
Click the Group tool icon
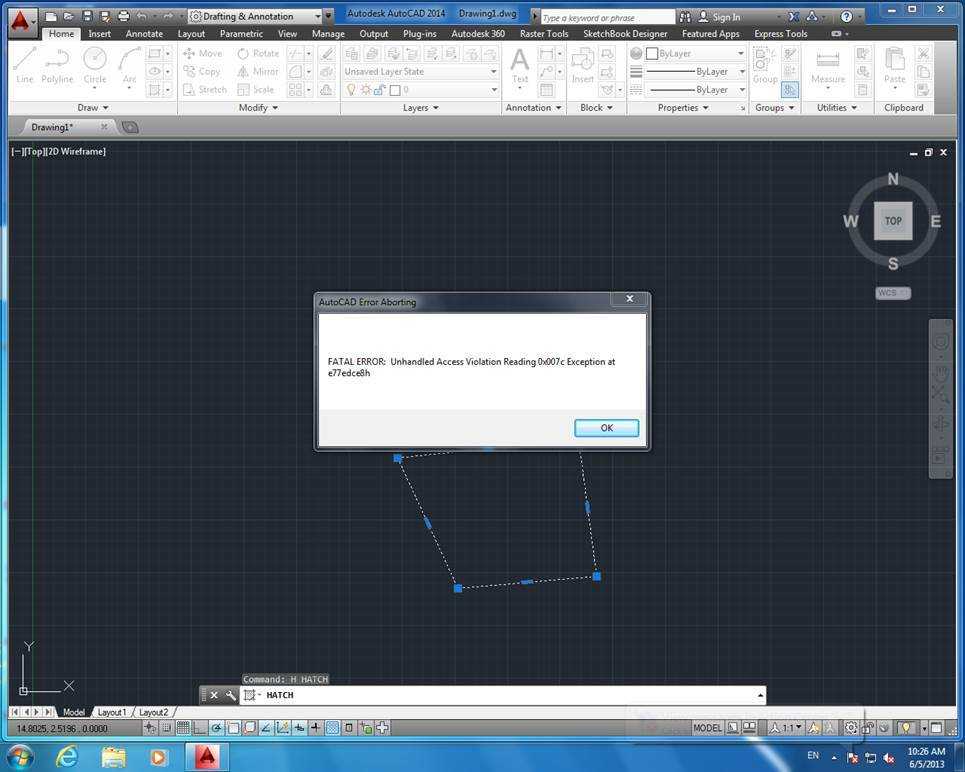764,66
